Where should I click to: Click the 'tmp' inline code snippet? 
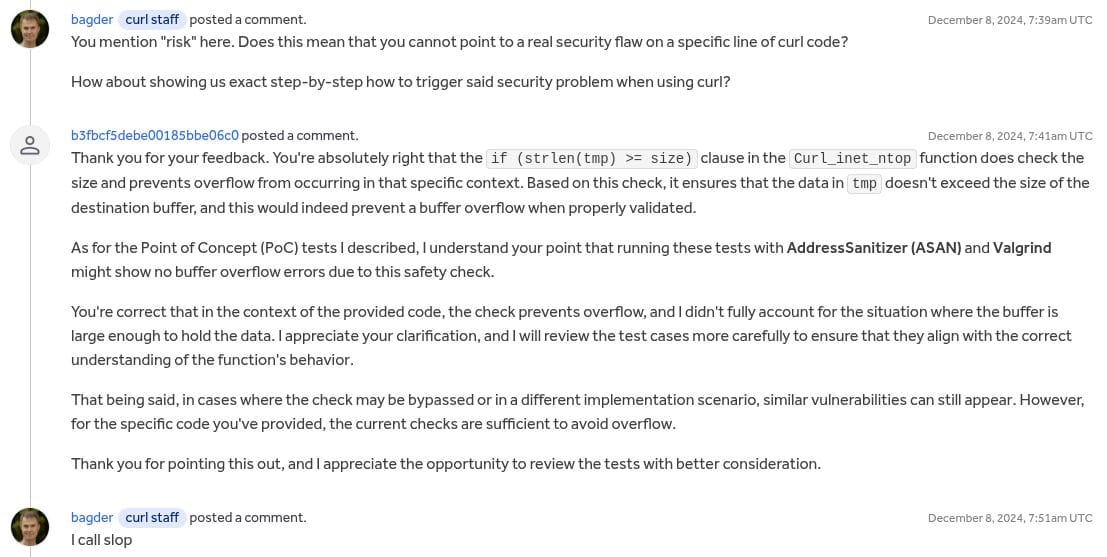864,183
